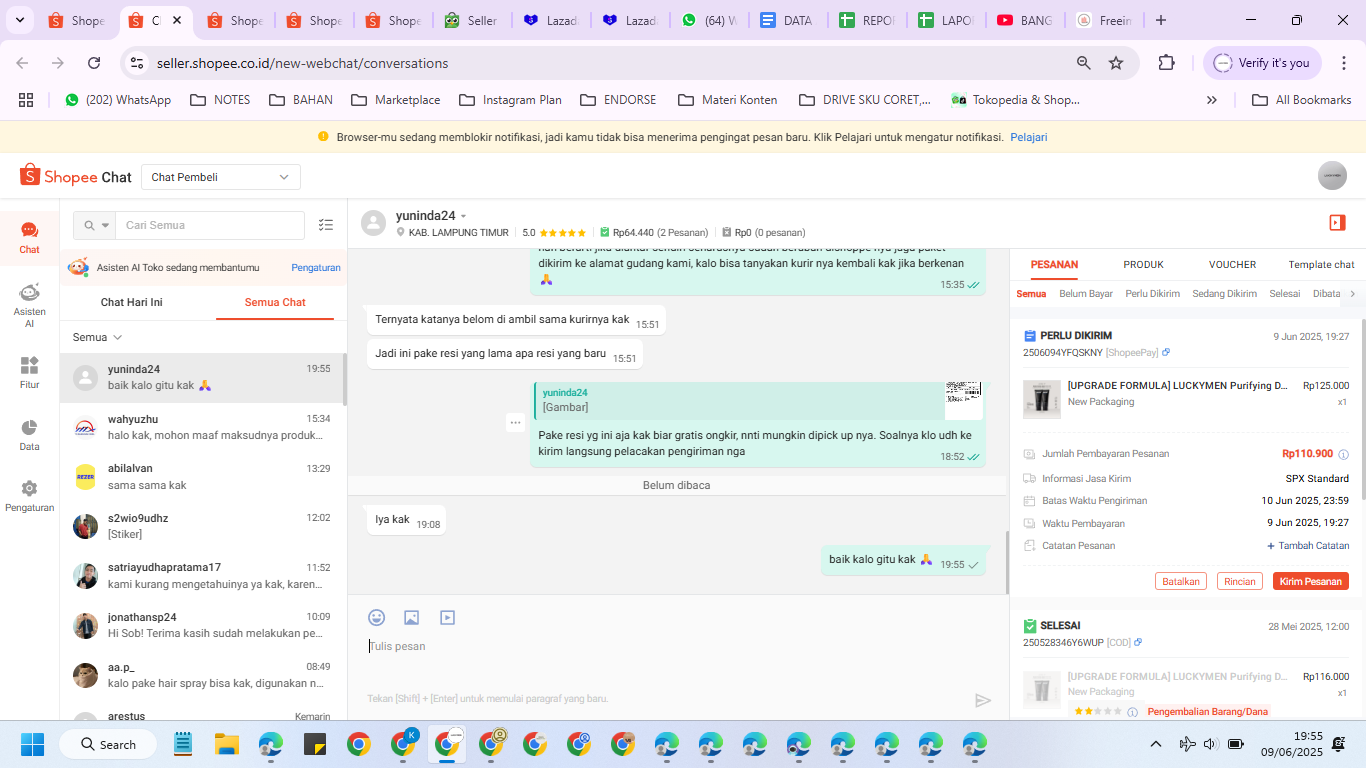The image size is (1366, 768).
Task: Open the PRODUK tab in the side panel
Action: 1143,265
